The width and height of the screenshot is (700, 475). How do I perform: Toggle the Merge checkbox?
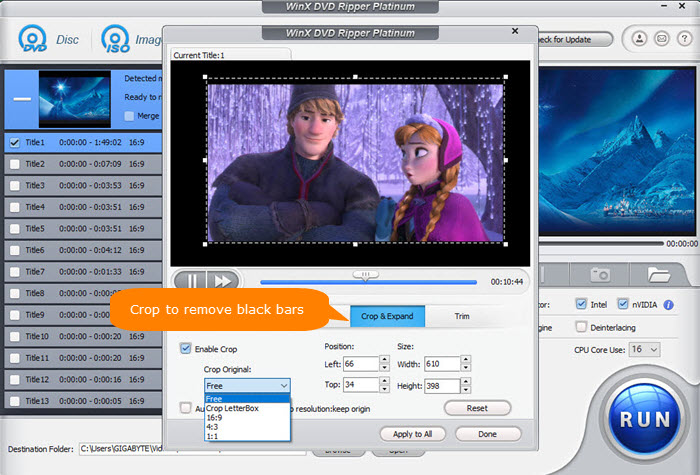click(x=129, y=116)
